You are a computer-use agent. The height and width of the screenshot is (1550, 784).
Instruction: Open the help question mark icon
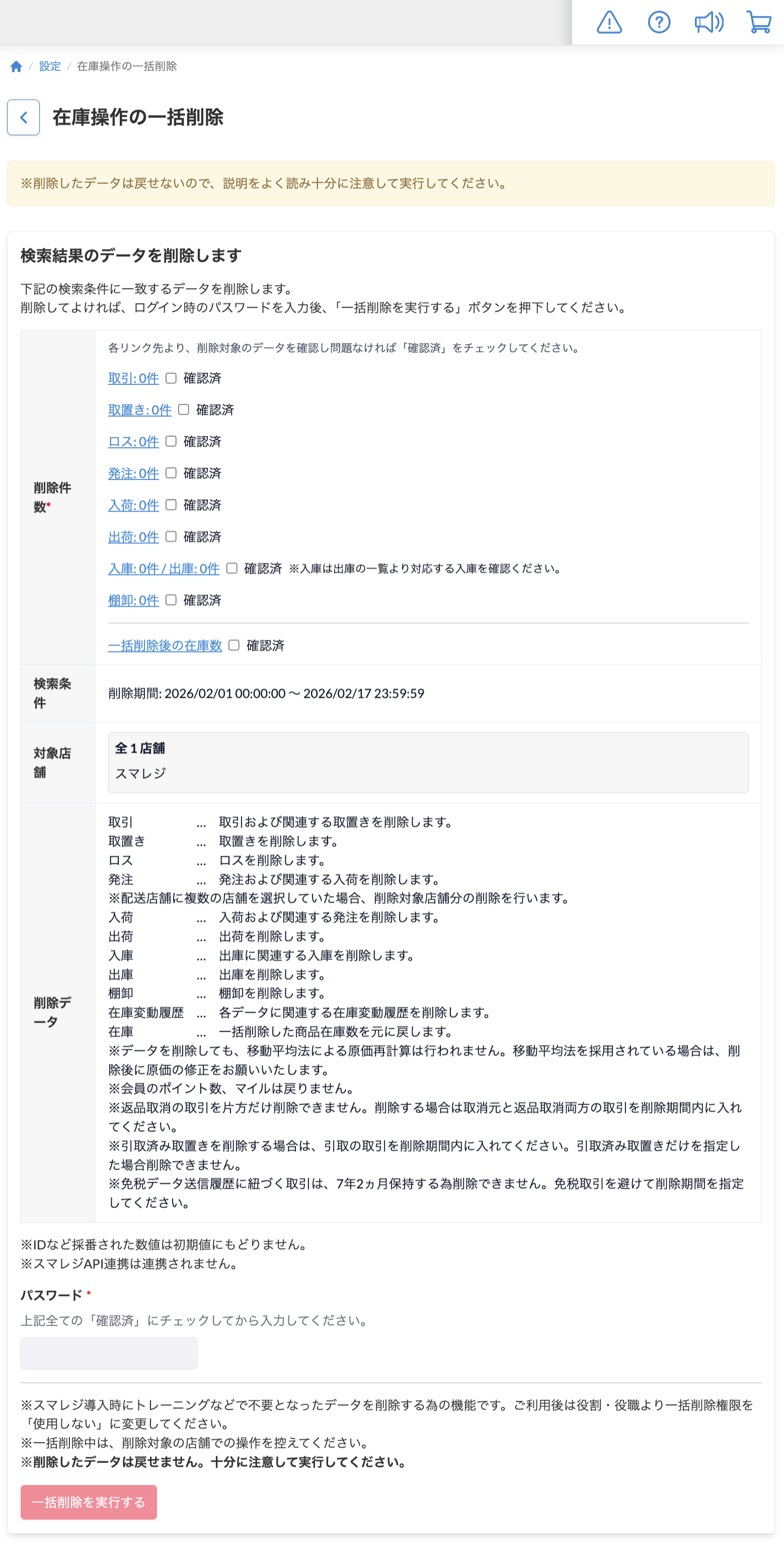[659, 23]
